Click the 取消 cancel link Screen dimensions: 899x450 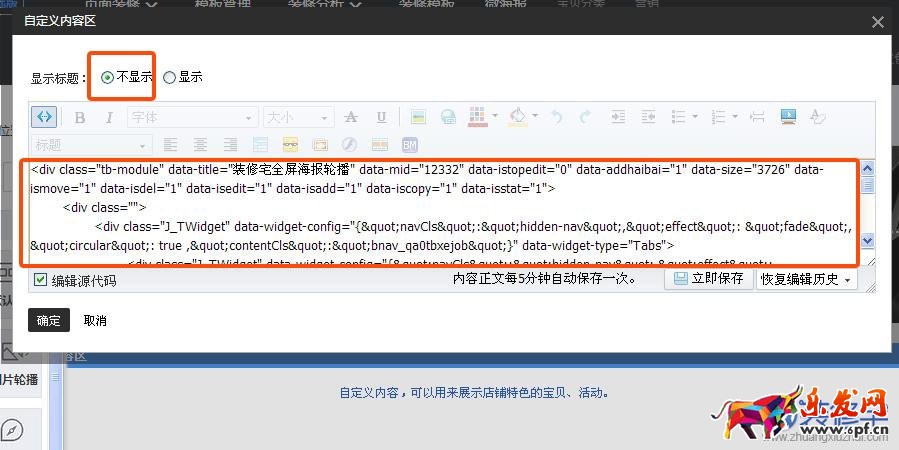tap(95, 320)
